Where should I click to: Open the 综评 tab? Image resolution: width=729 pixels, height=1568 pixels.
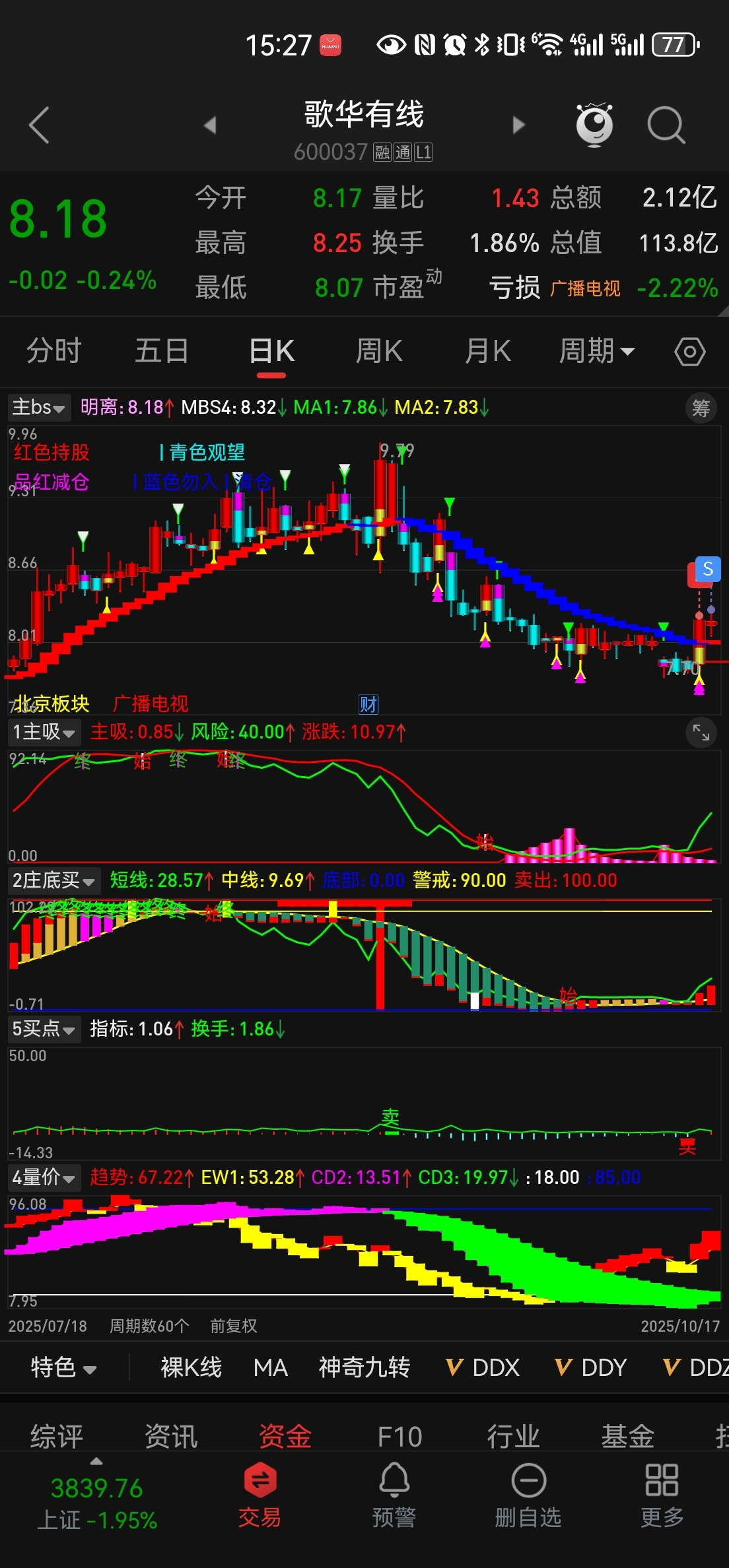(x=57, y=1436)
